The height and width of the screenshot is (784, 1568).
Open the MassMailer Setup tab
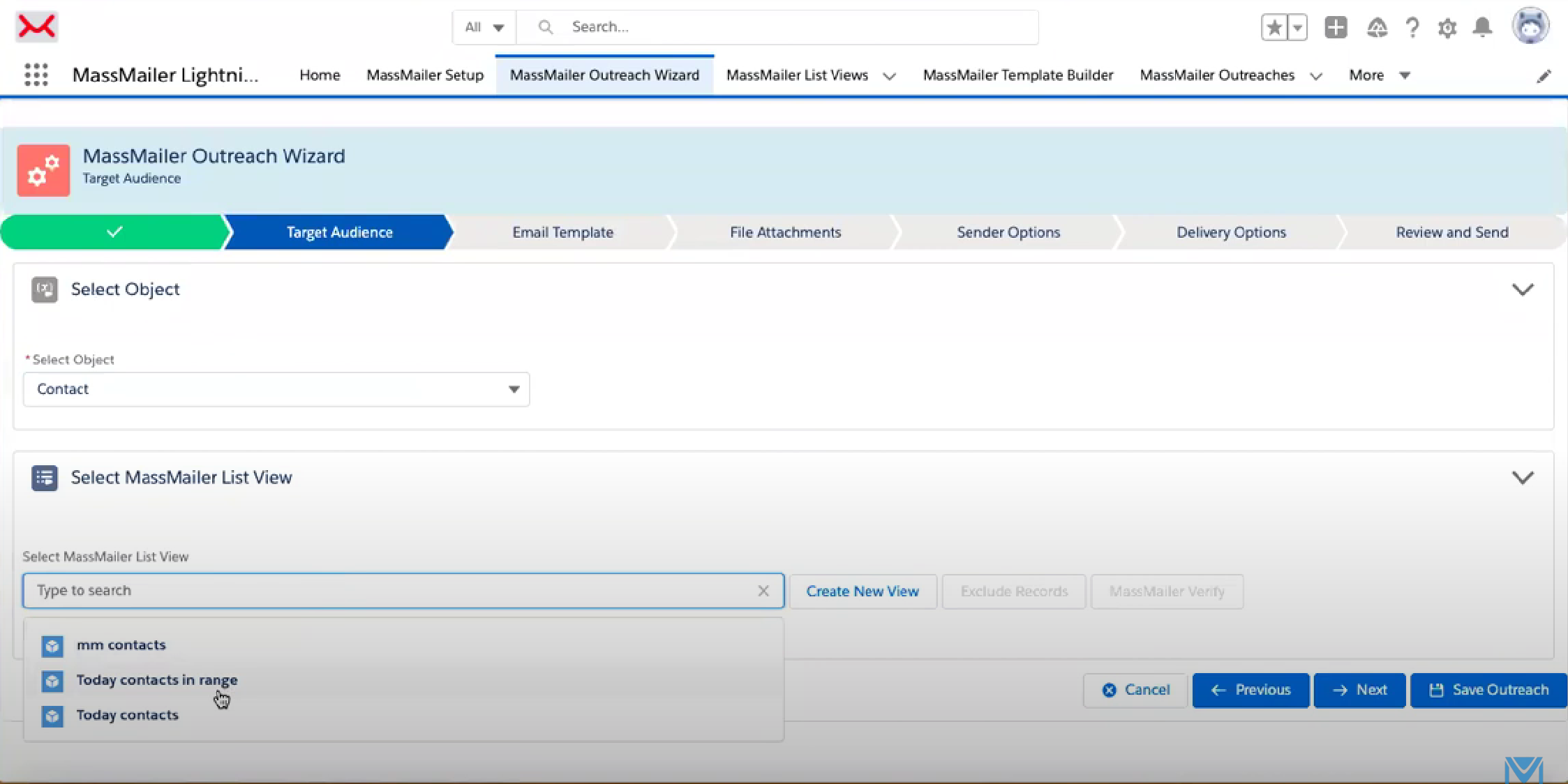tap(425, 75)
